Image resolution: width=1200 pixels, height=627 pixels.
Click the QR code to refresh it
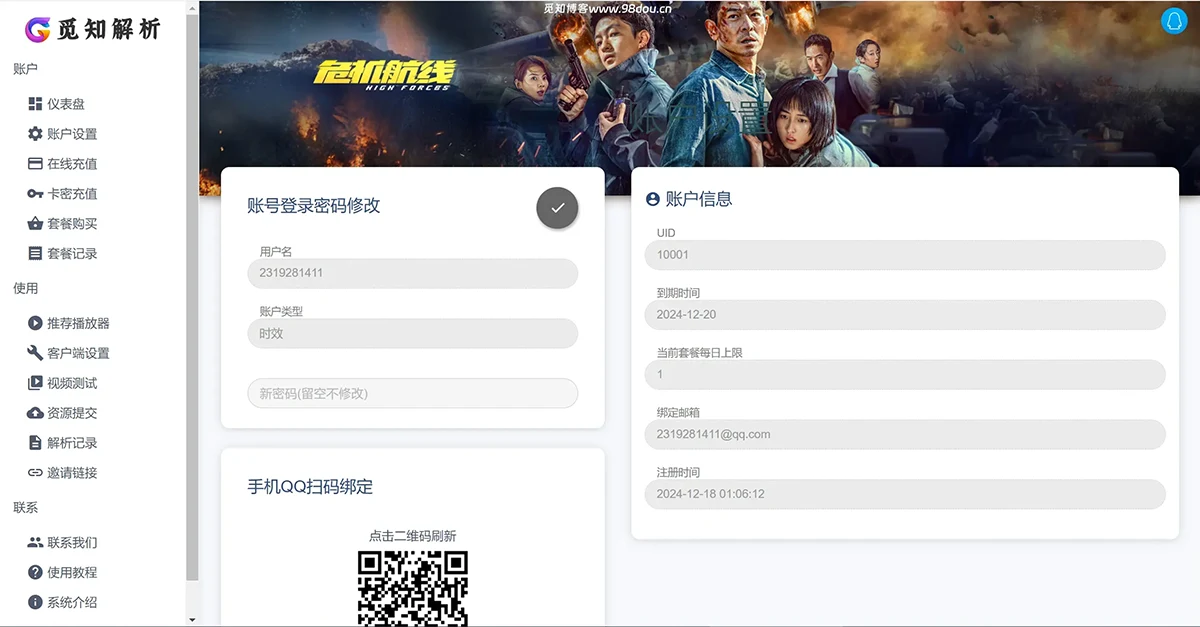click(x=413, y=588)
